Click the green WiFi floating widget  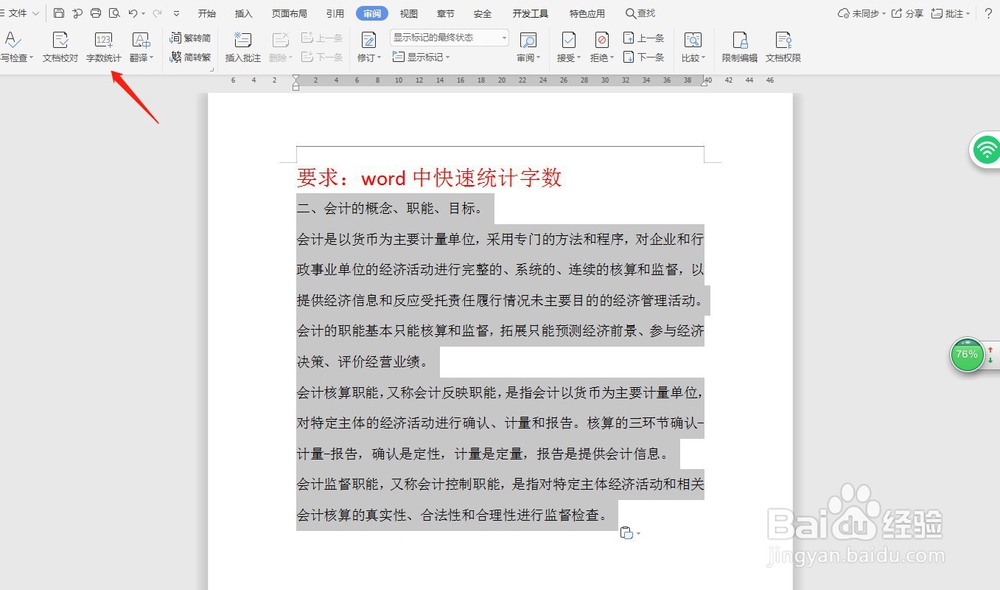click(x=986, y=150)
